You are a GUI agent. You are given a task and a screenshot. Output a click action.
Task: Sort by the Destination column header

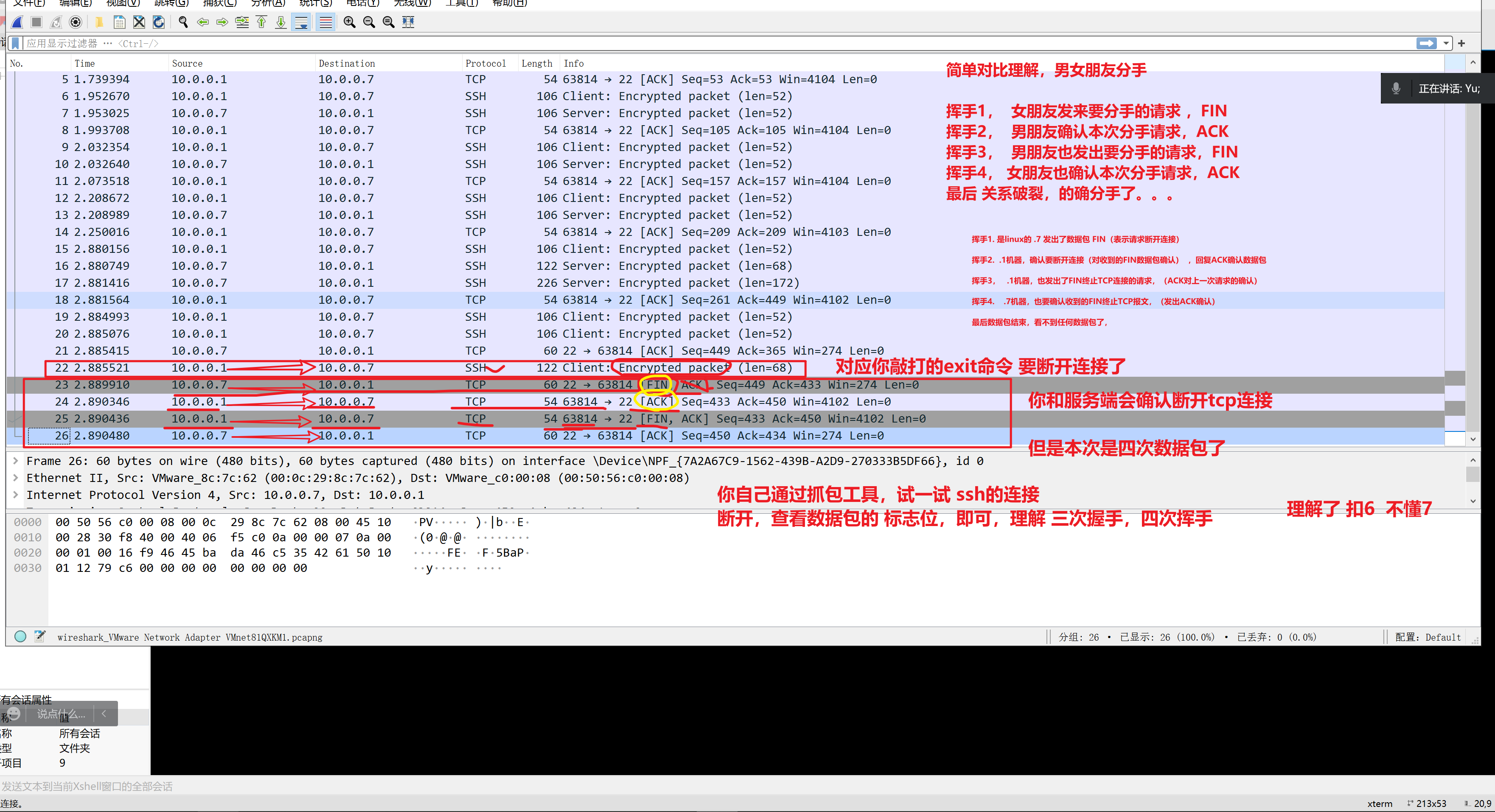388,63
